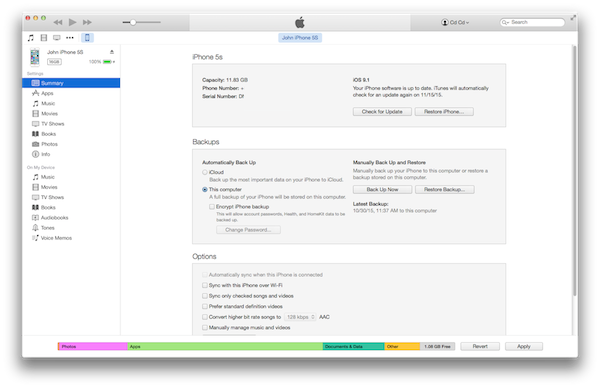Open the Music library icon
This screenshot has height=388, width=600.
31,37
